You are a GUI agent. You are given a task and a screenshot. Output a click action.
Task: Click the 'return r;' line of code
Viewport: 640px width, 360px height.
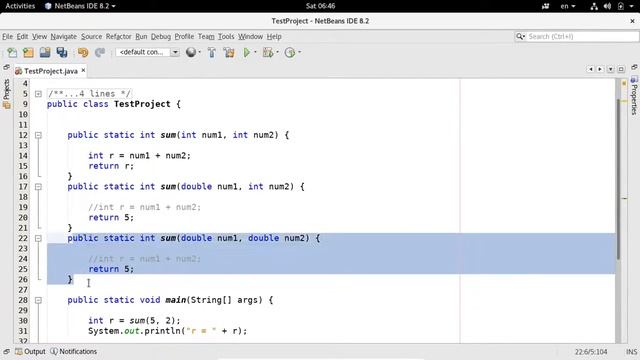click(111, 166)
